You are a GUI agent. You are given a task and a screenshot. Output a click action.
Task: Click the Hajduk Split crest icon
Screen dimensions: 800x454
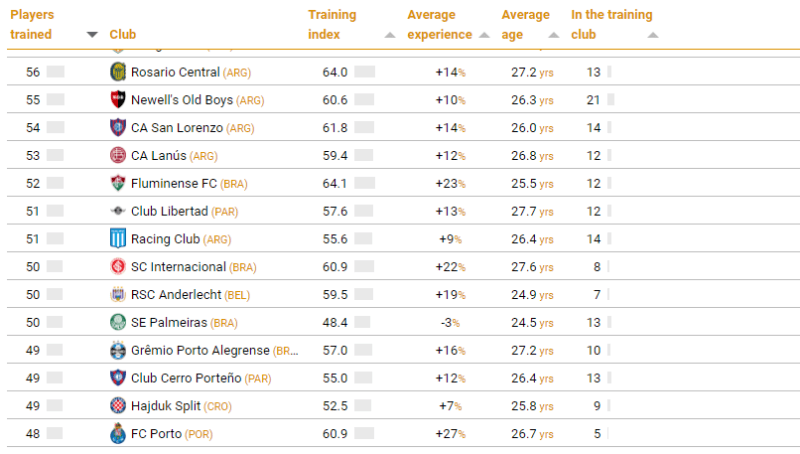click(x=118, y=406)
